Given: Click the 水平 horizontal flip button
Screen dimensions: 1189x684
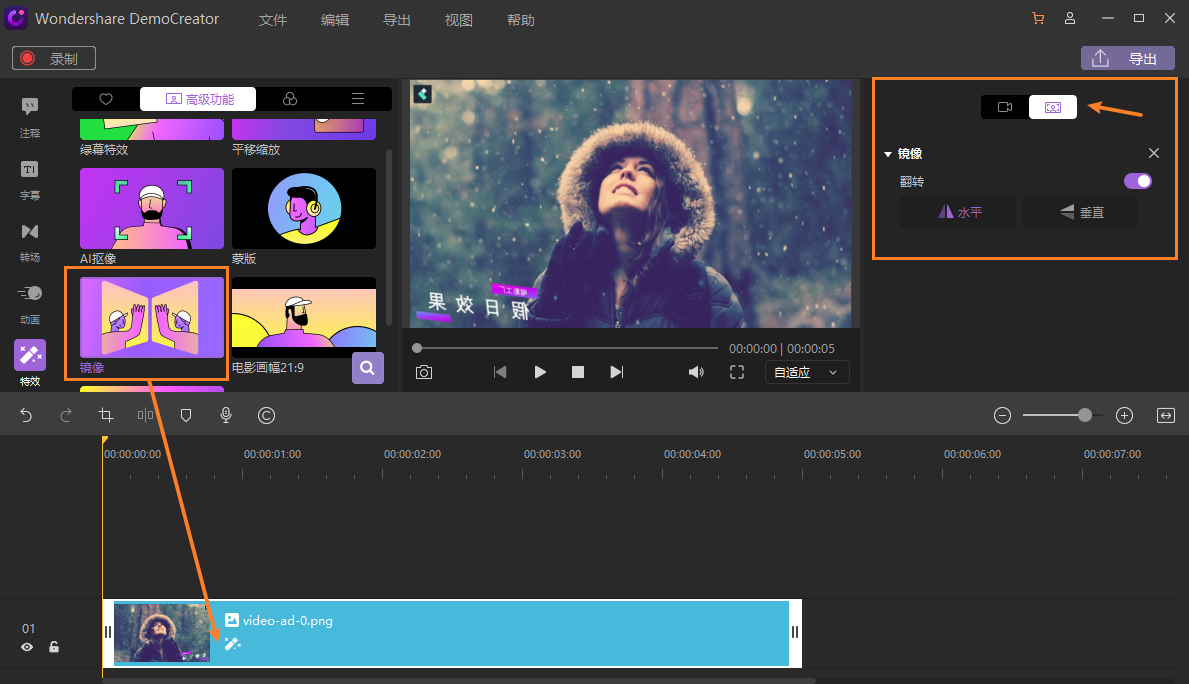Looking at the screenshot, I should coord(958,212).
